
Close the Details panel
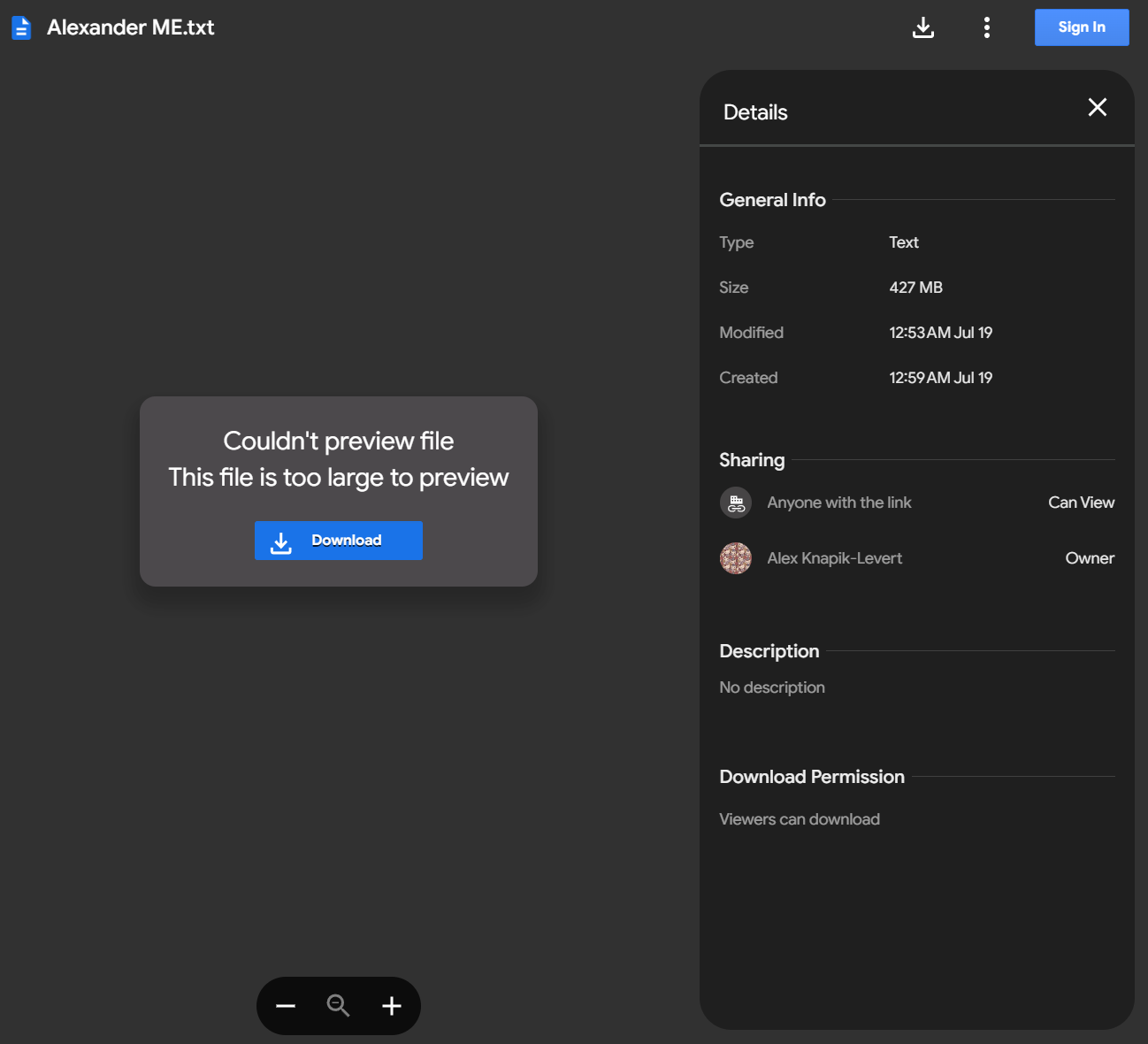click(1098, 107)
